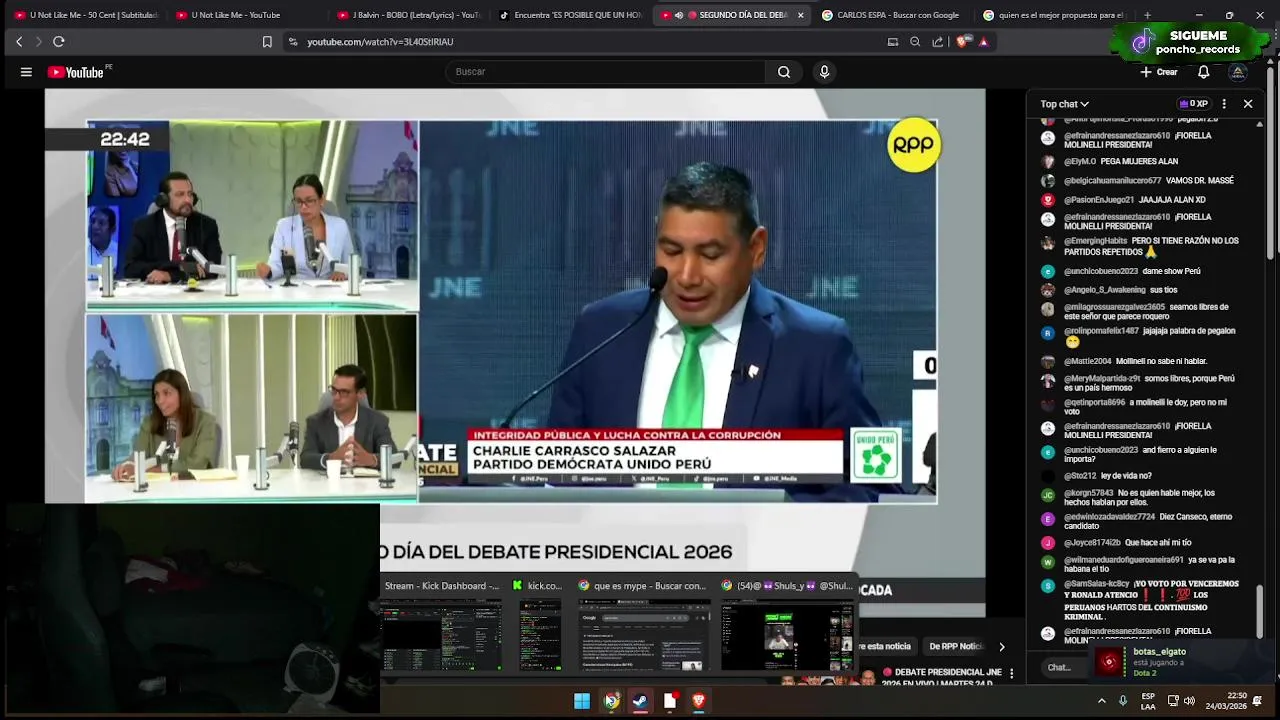Switch to 'U Not Like Me - YouTube' tab
The width and height of the screenshot is (1280, 720).
coord(245,15)
